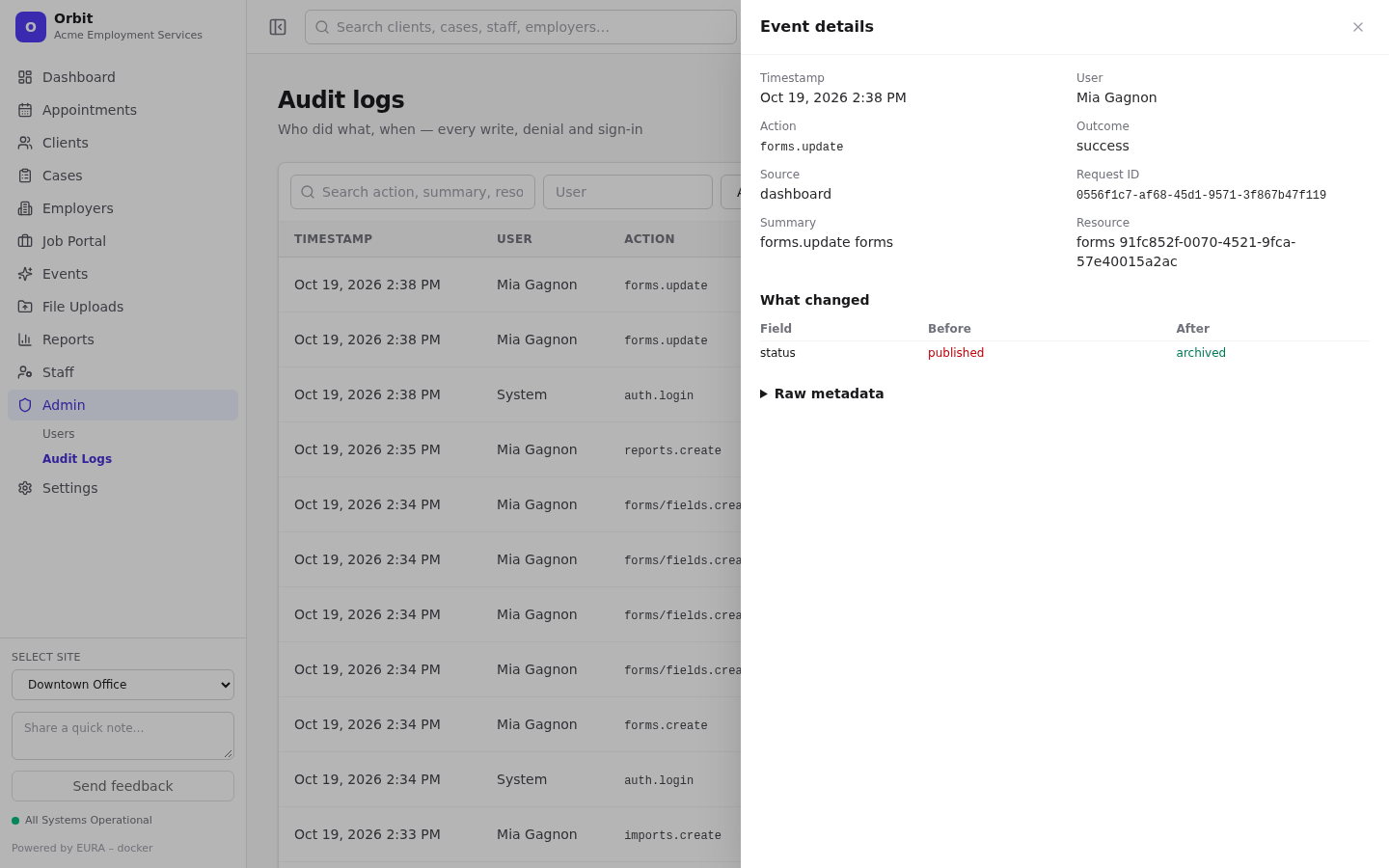The height and width of the screenshot is (868, 1389).
Task: Open Settings gear icon
Action: 25,488
